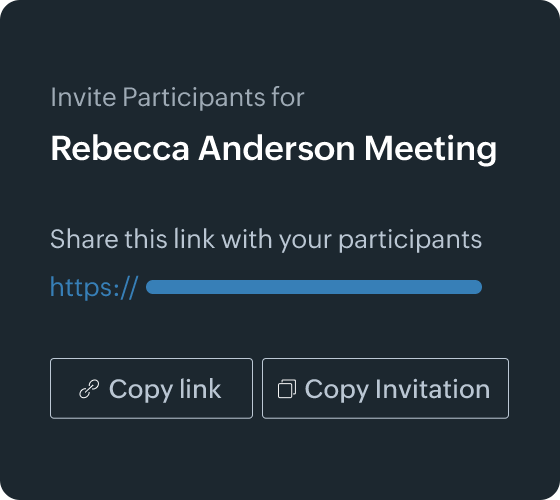
Task: Click the "Copy link" button label
Action: pyautogui.click(x=165, y=389)
